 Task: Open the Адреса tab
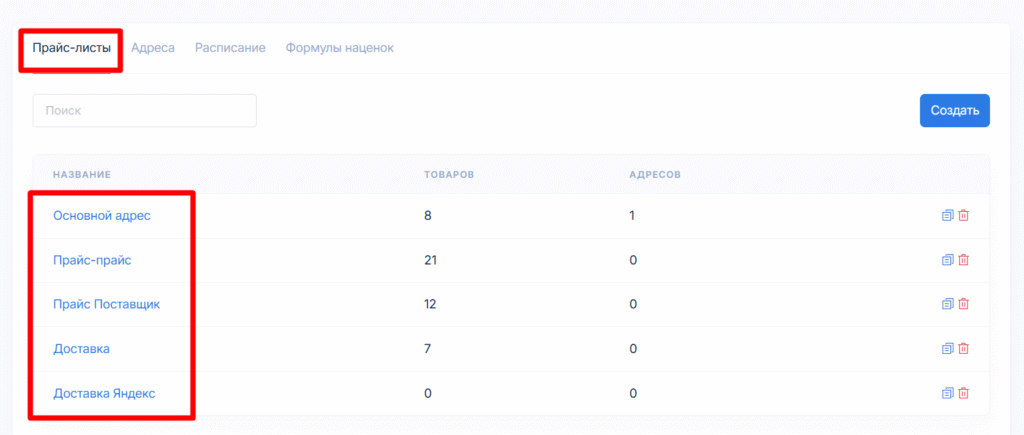153,48
